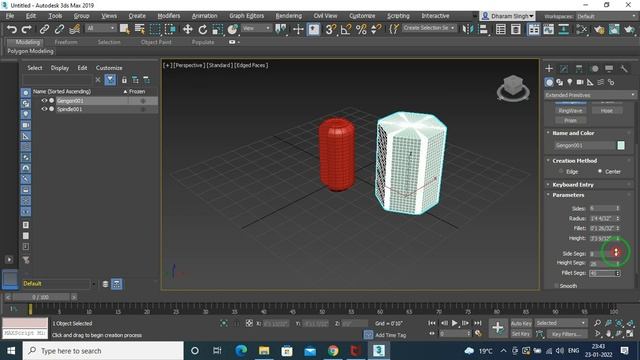Activate the Select and Link tool

click(44, 29)
